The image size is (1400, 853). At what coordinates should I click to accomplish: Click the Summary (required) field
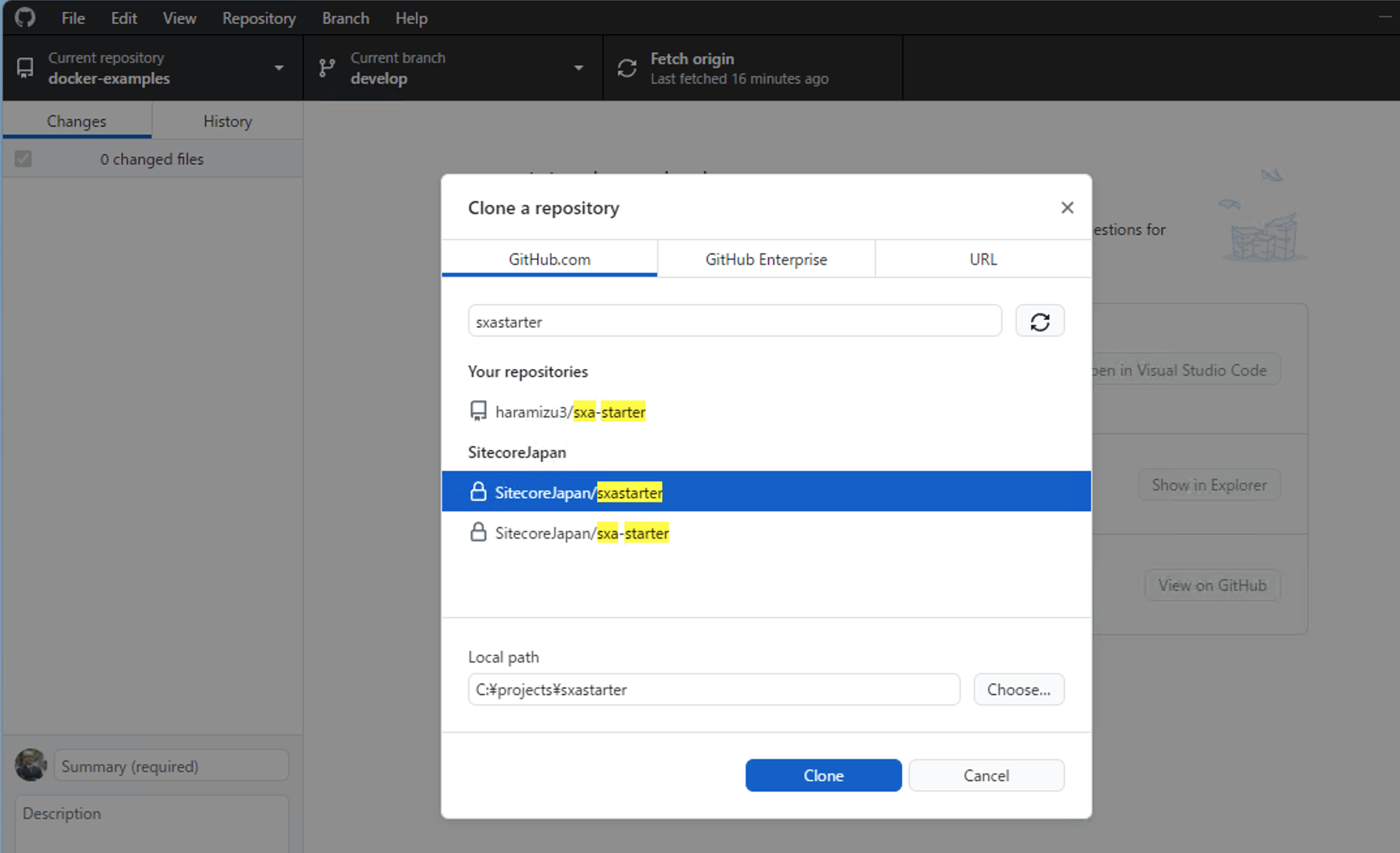[171, 766]
